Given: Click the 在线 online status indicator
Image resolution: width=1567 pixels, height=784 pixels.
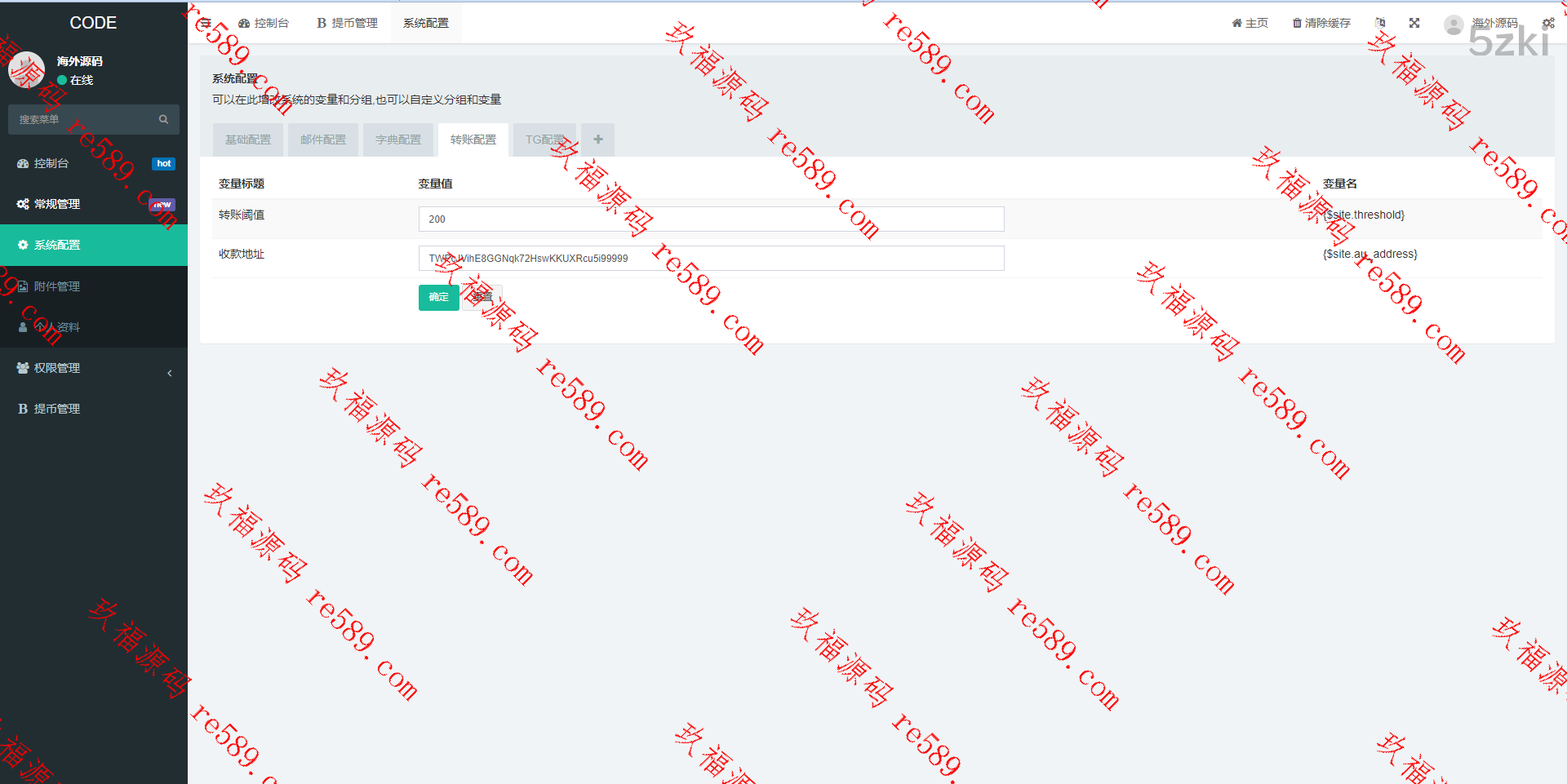Looking at the screenshot, I should [x=75, y=80].
